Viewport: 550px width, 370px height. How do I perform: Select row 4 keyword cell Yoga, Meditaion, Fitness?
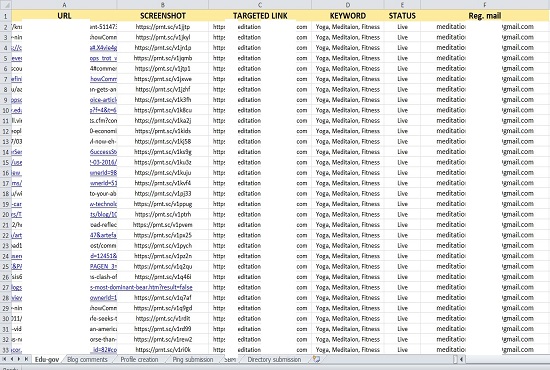click(348, 47)
